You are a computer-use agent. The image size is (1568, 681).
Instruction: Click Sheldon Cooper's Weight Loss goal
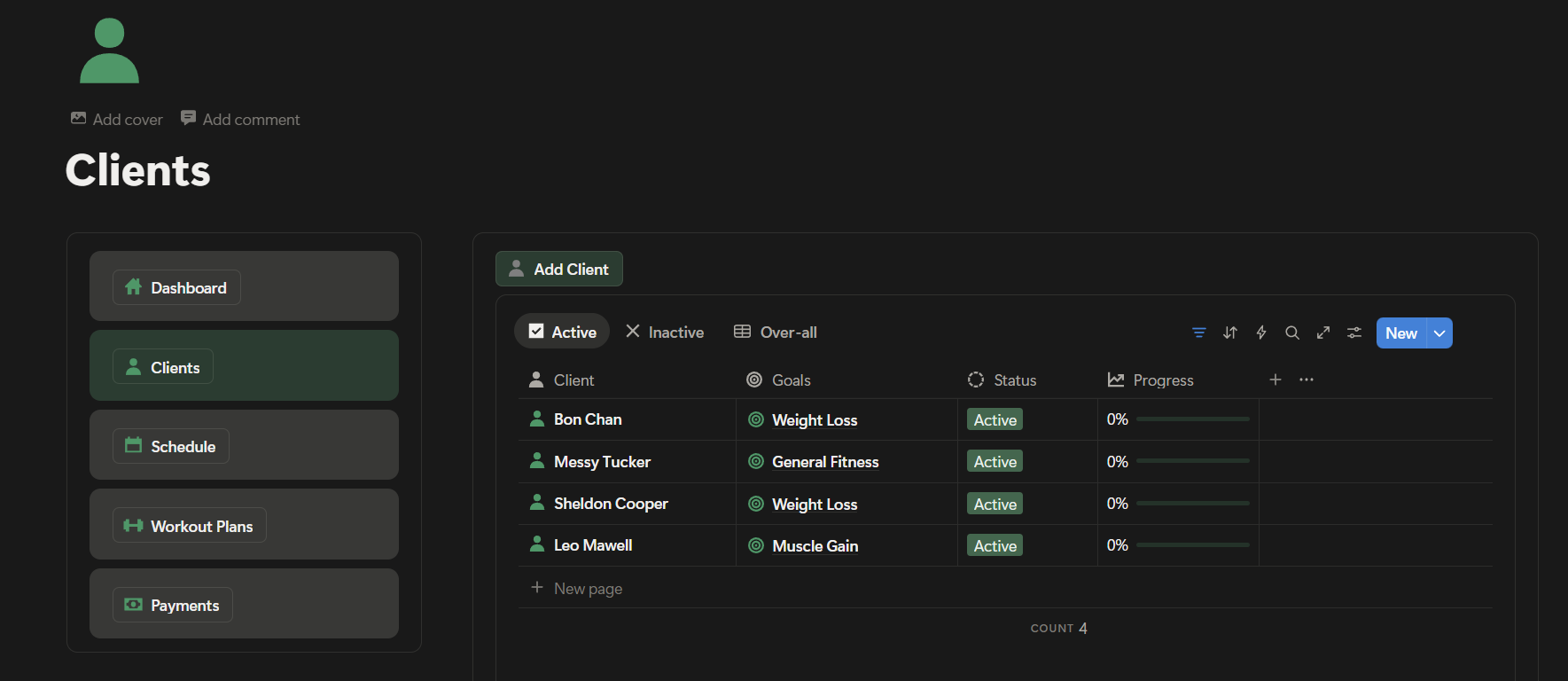pyautogui.click(x=815, y=504)
